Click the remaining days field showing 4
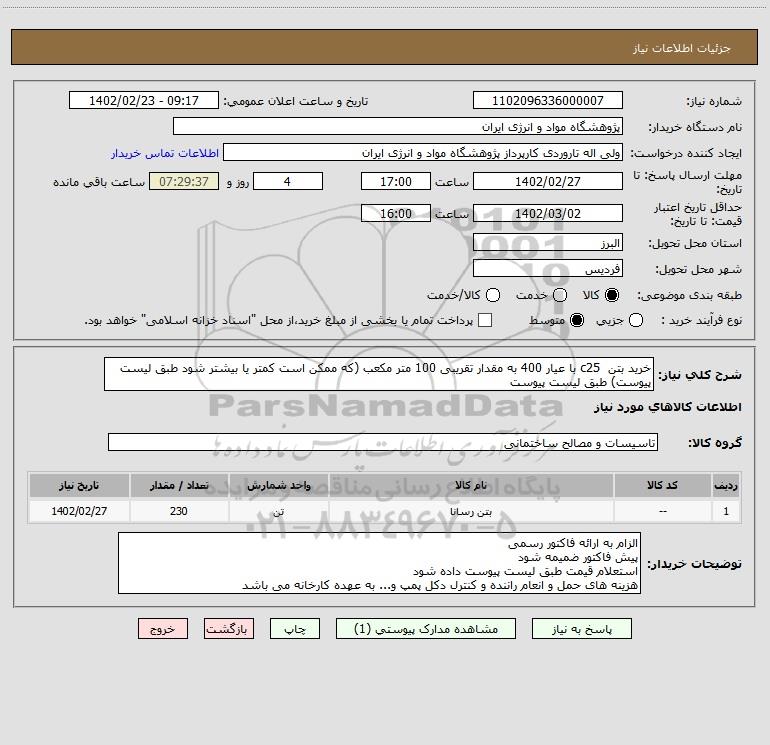770x745 pixels. coord(288,181)
